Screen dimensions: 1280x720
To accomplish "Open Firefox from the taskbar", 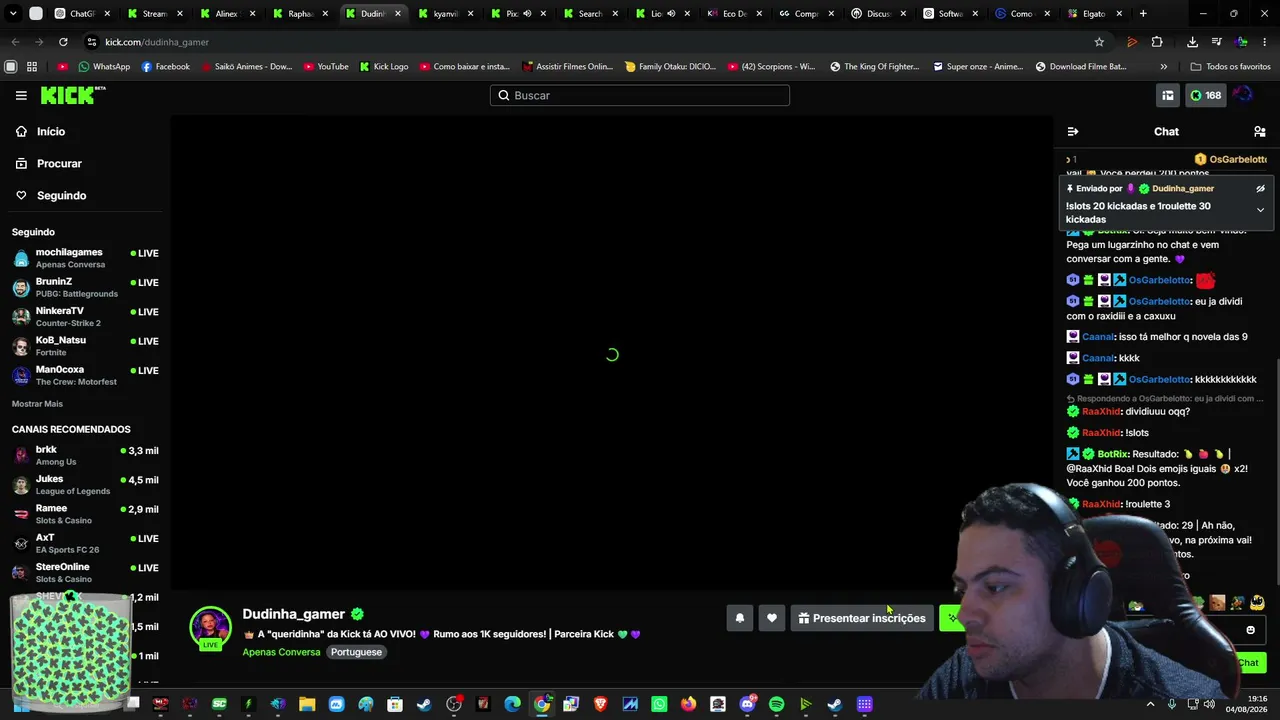I will click(x=688, y=704).
